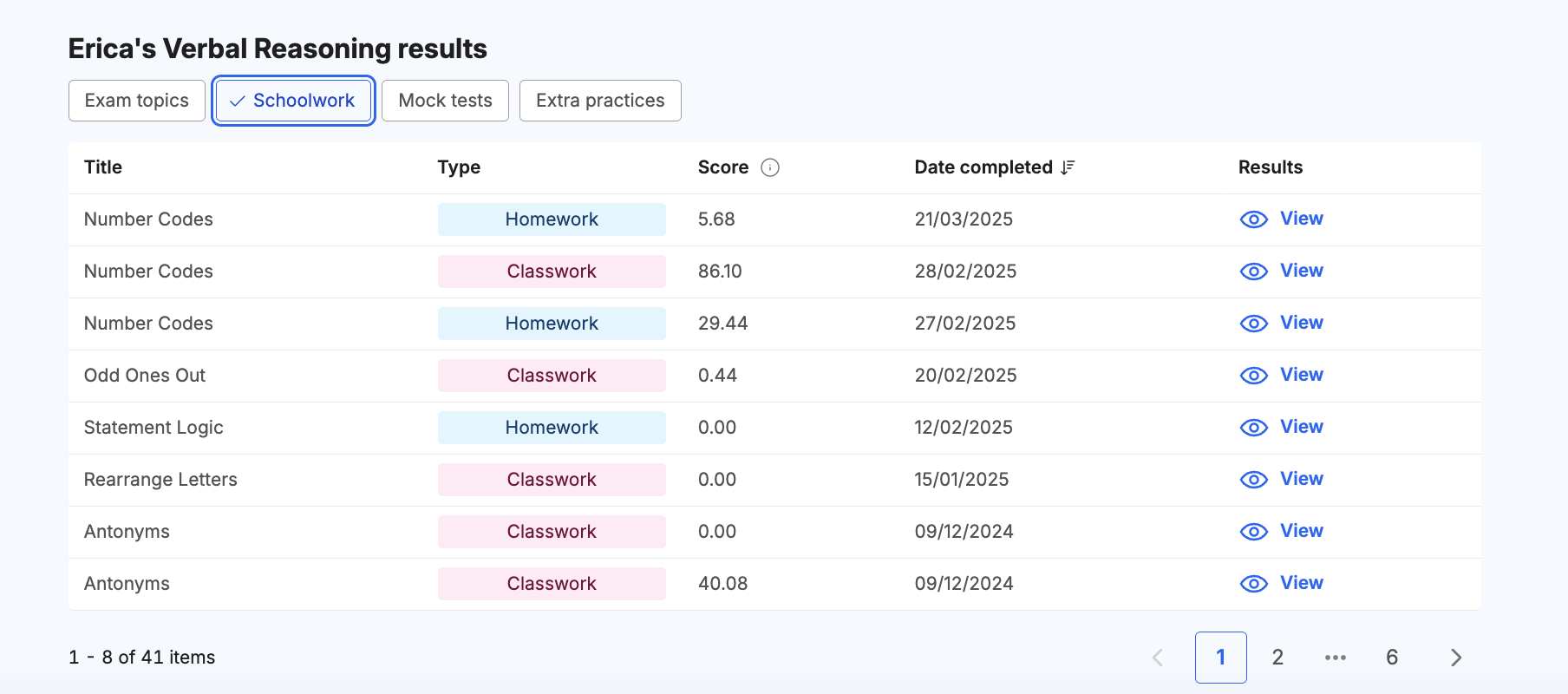Click eye icon for 40.08 Antonyms row
The height and width of the screenshot is (694, 1568).
click(1253, 584)
